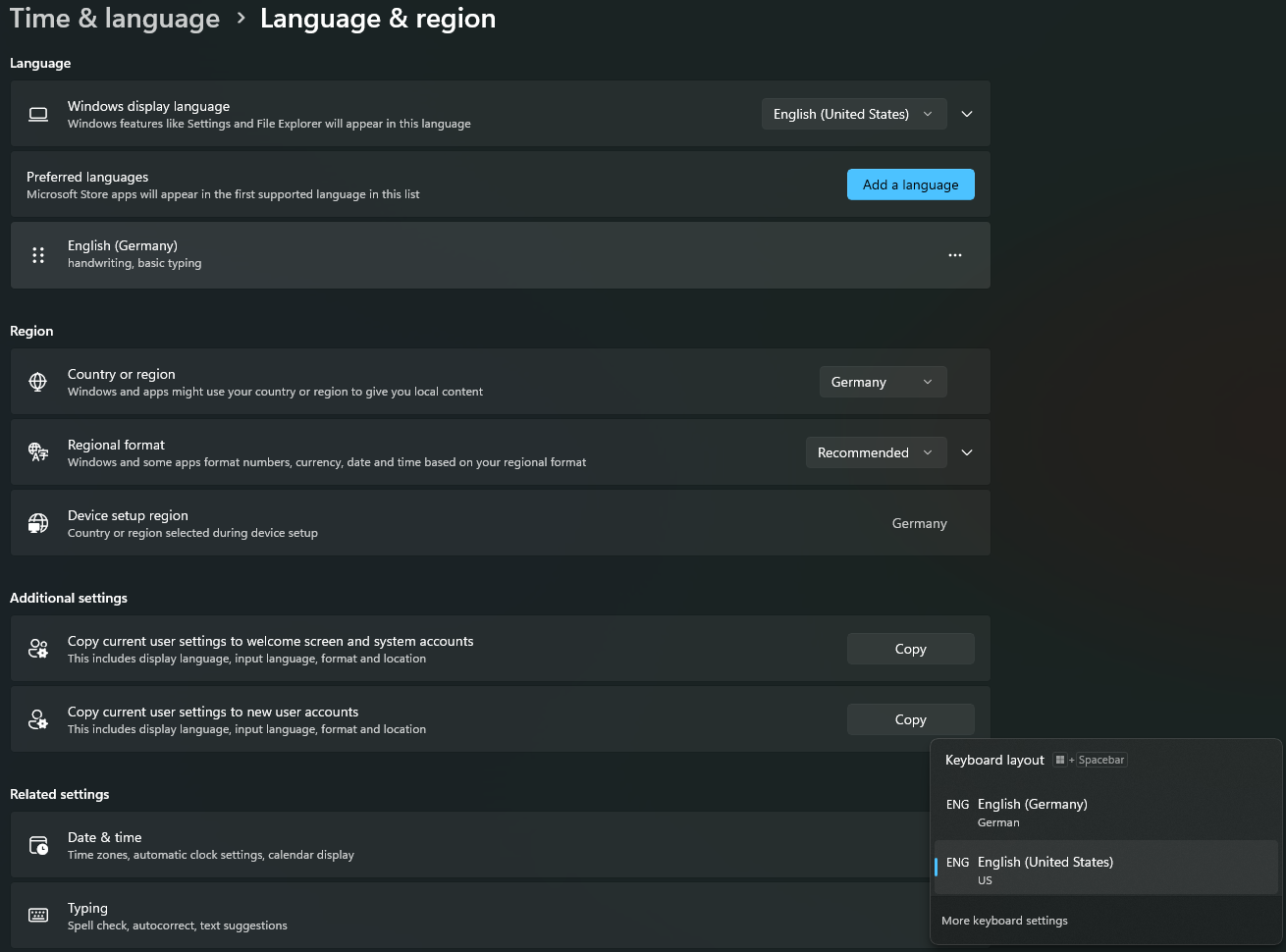Viewport: 1286px width, 952px height.
Task: Click the clock icon next to Date & time
Action: point(37,845)
